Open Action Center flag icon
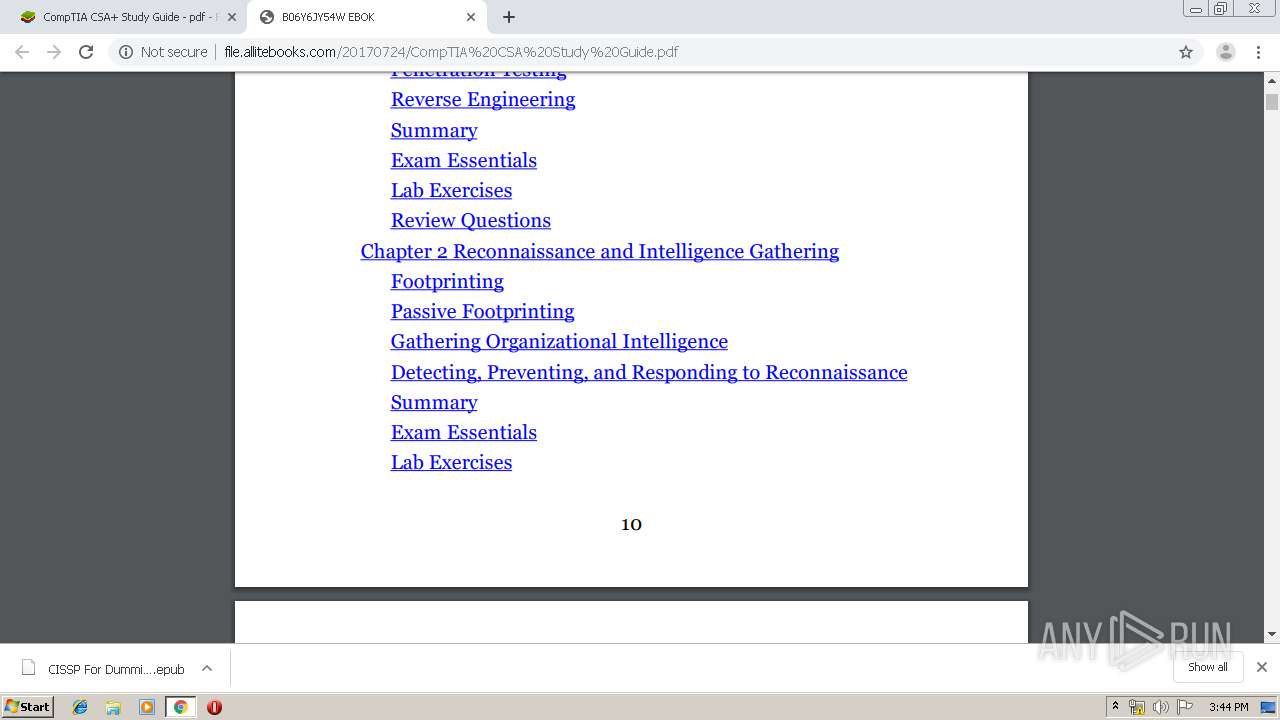 [1185, 707]
